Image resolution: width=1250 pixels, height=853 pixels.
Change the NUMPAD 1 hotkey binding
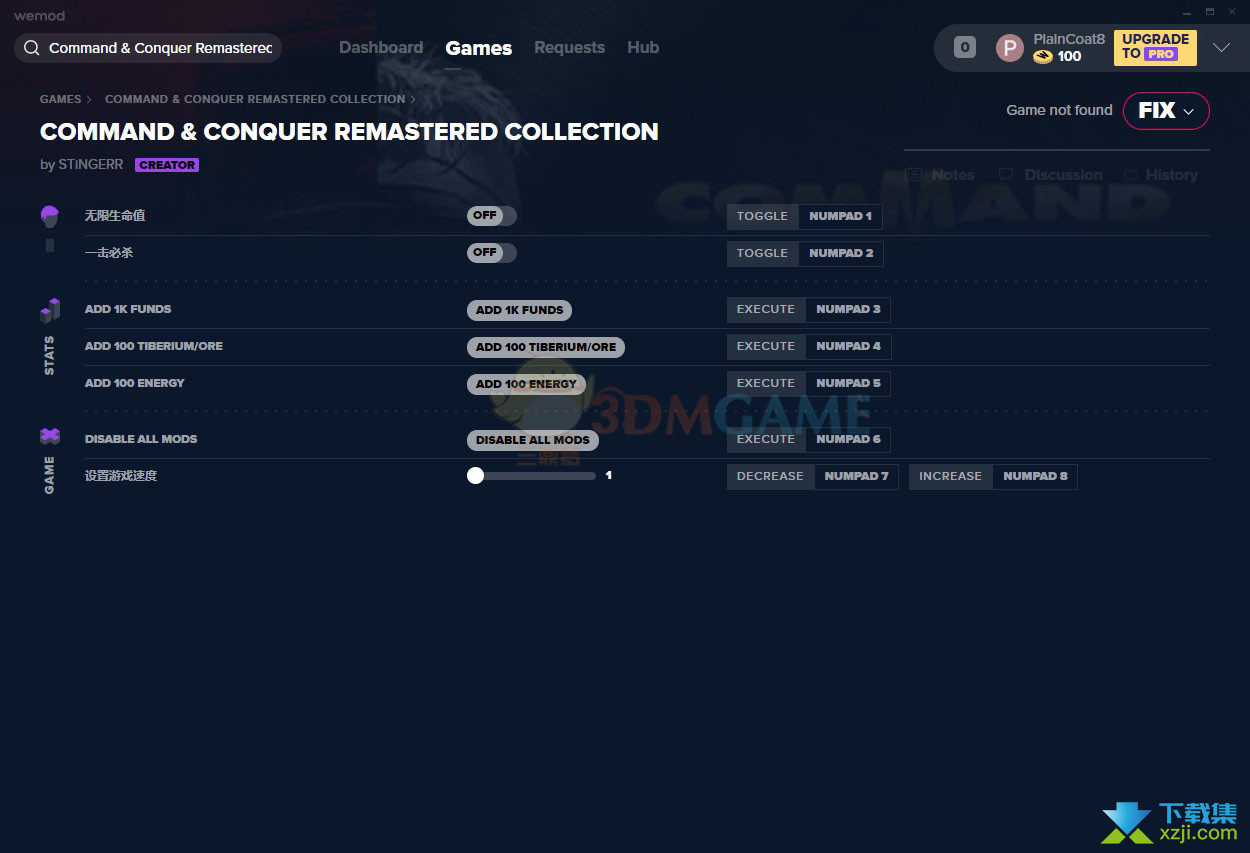coord(840,216)
